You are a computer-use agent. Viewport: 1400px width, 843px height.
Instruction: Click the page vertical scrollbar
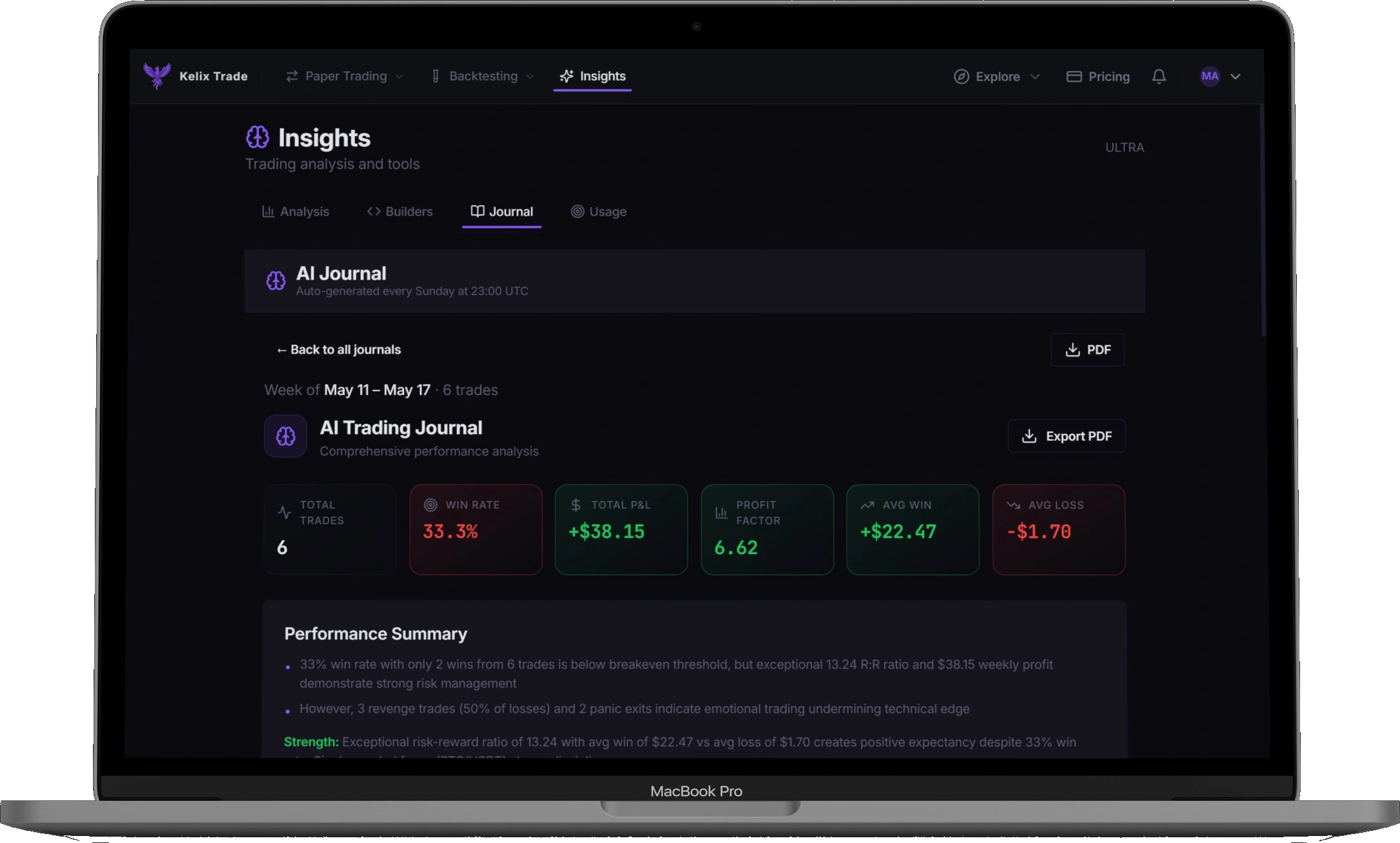(x=1263, y=221)
